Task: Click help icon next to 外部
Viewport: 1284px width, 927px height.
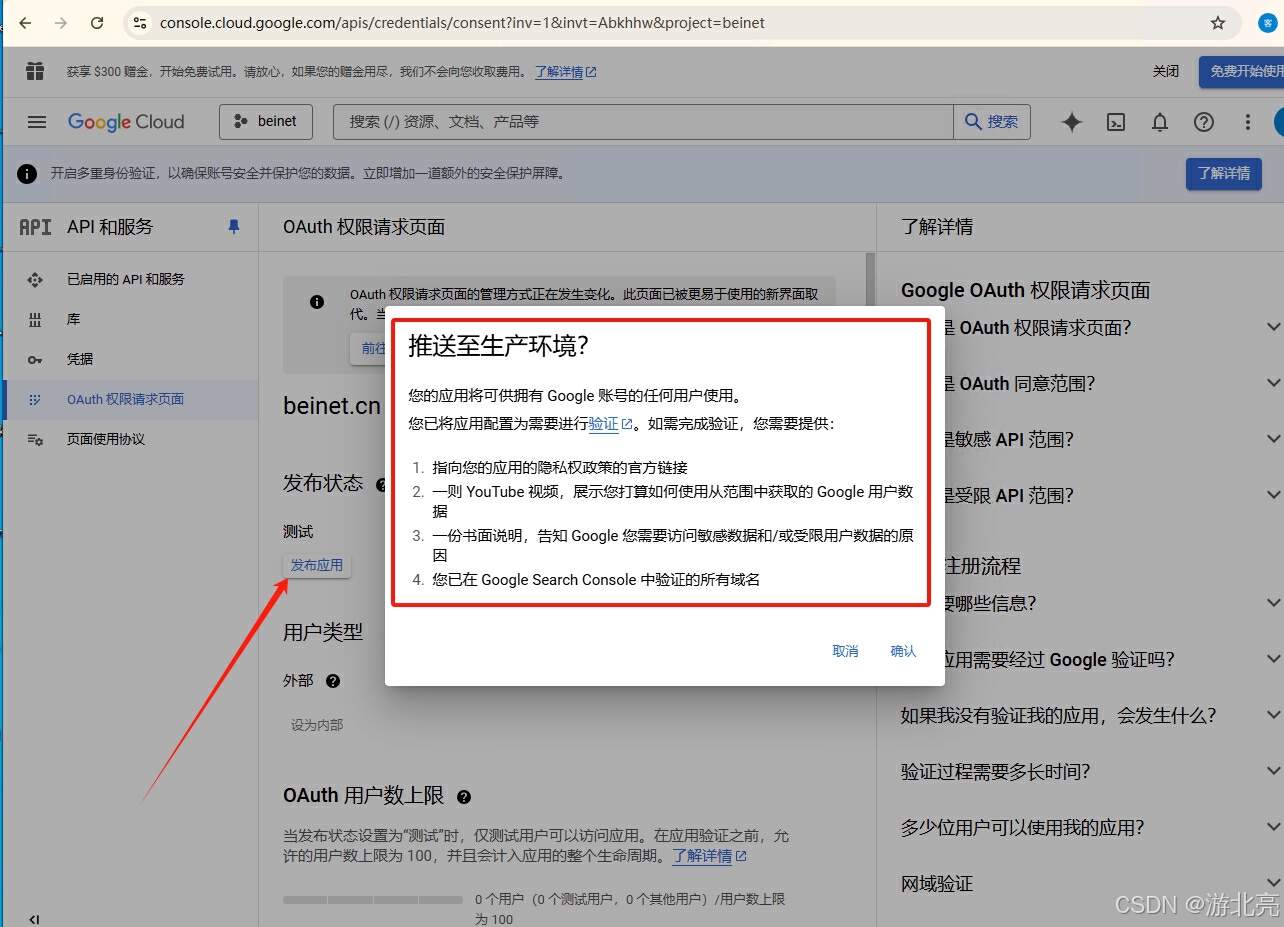Action: (333, 681)
